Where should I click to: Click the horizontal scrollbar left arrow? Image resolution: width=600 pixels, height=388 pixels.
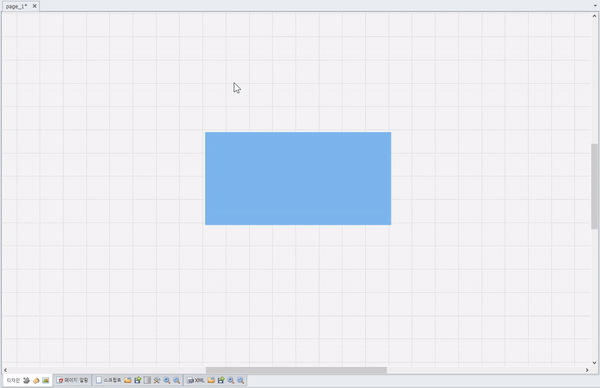pyautogui.click(x=5, y=370)
